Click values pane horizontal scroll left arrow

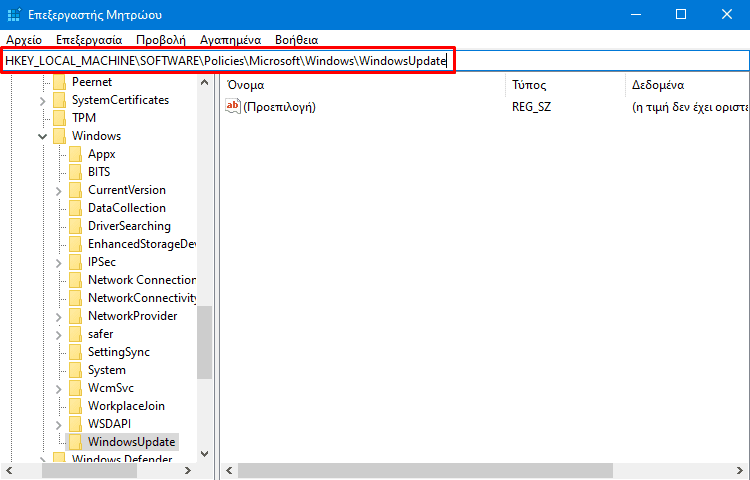tap(230, 471)
